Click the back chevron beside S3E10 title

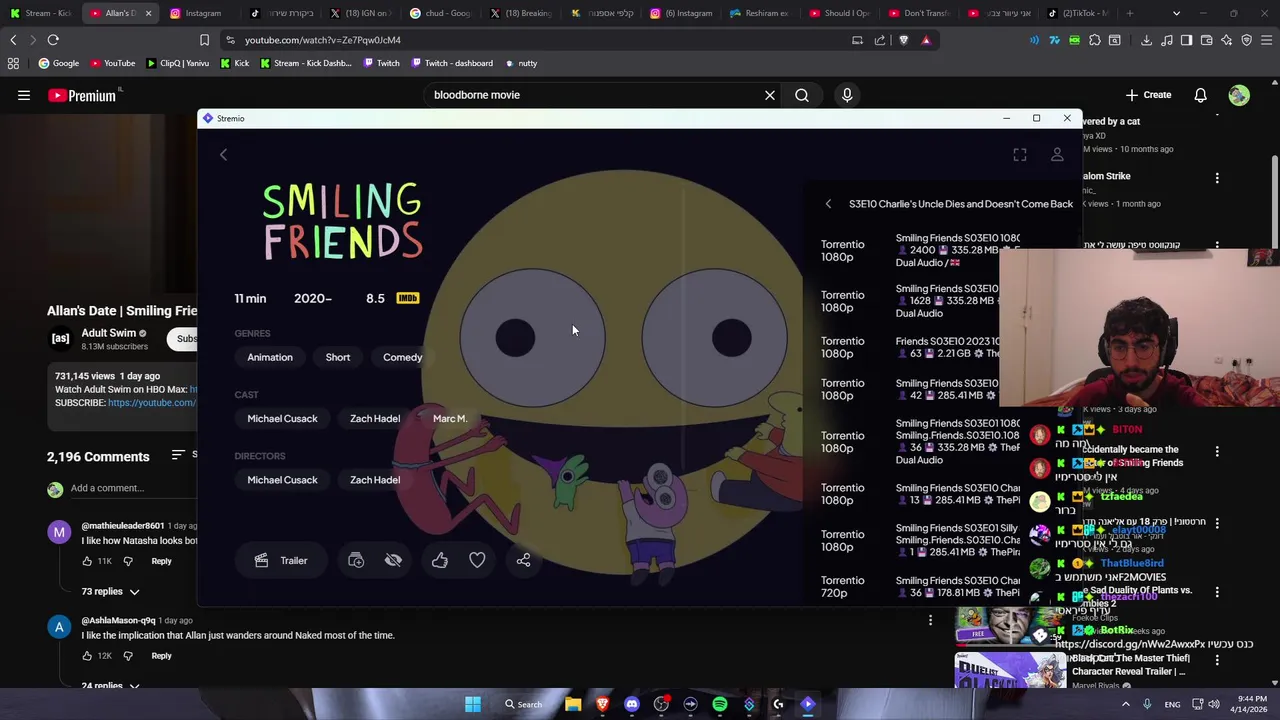pyautogui.click(x=828, y=204)
